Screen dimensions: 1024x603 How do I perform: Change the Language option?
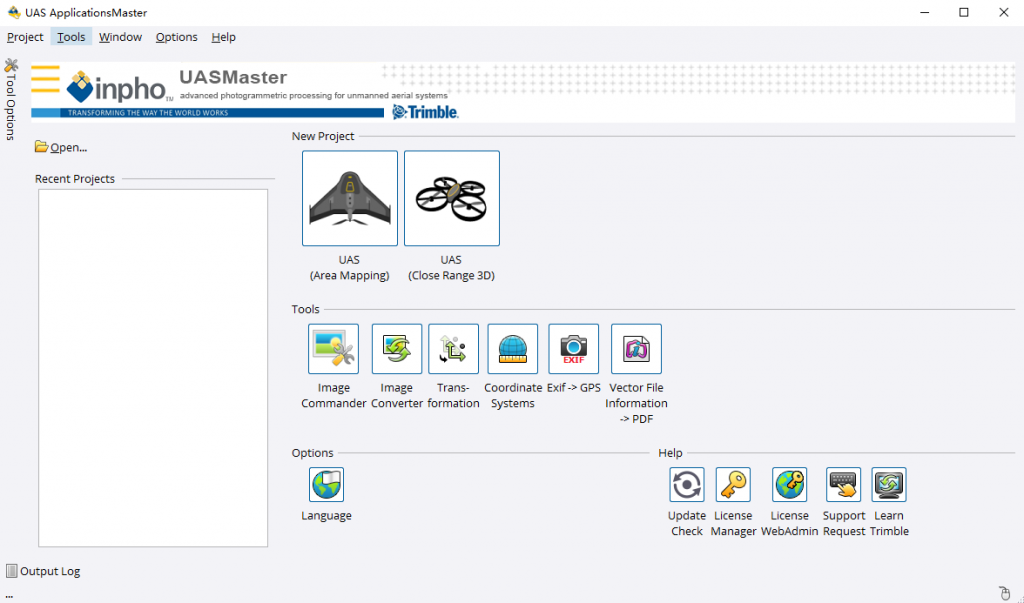pyautogui.click(x=327, y=484)
